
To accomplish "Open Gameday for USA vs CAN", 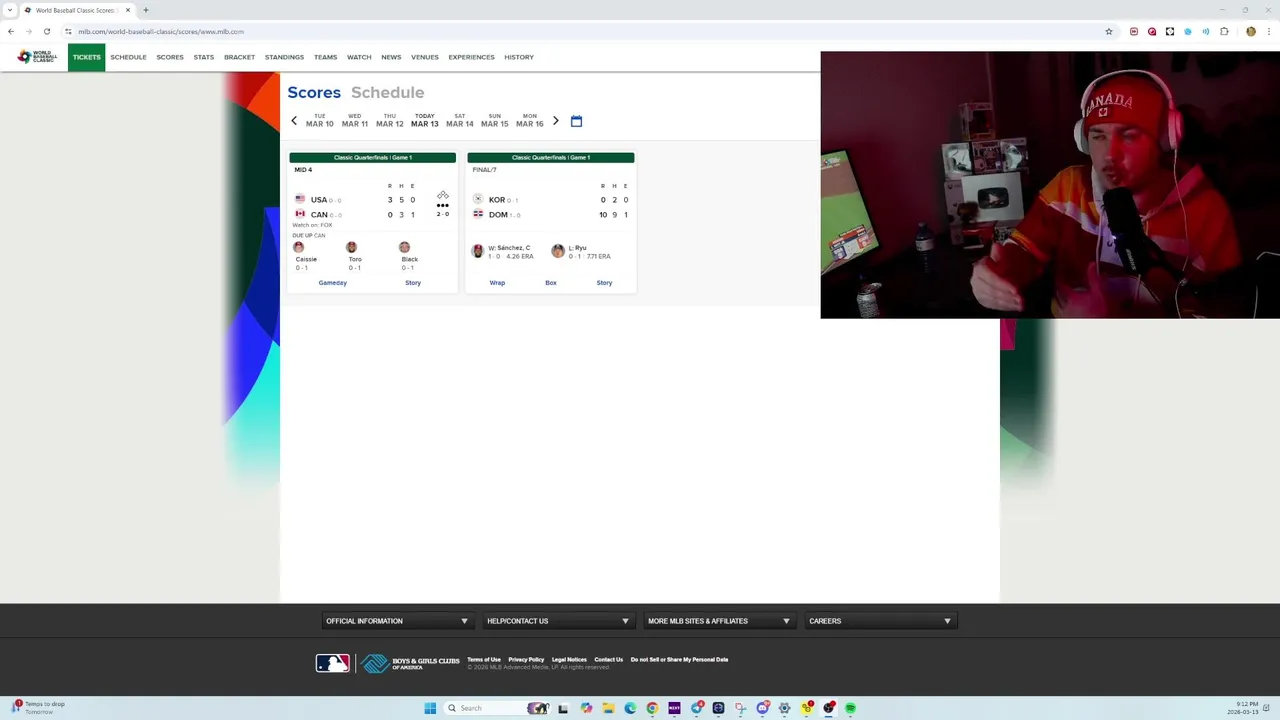I will click(x=333, y=283).
